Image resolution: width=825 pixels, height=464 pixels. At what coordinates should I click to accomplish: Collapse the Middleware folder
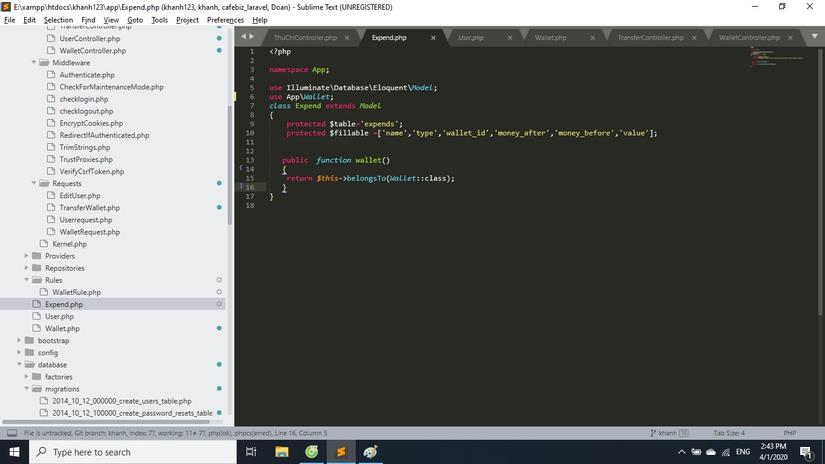34,63
